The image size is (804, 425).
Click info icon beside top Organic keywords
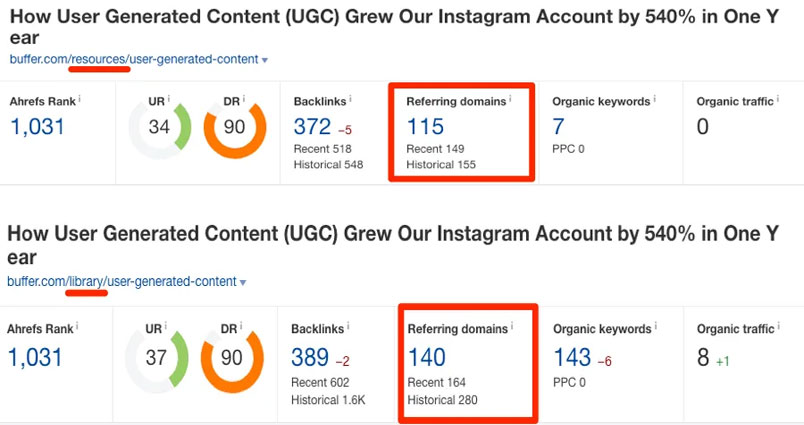(655, 98)
